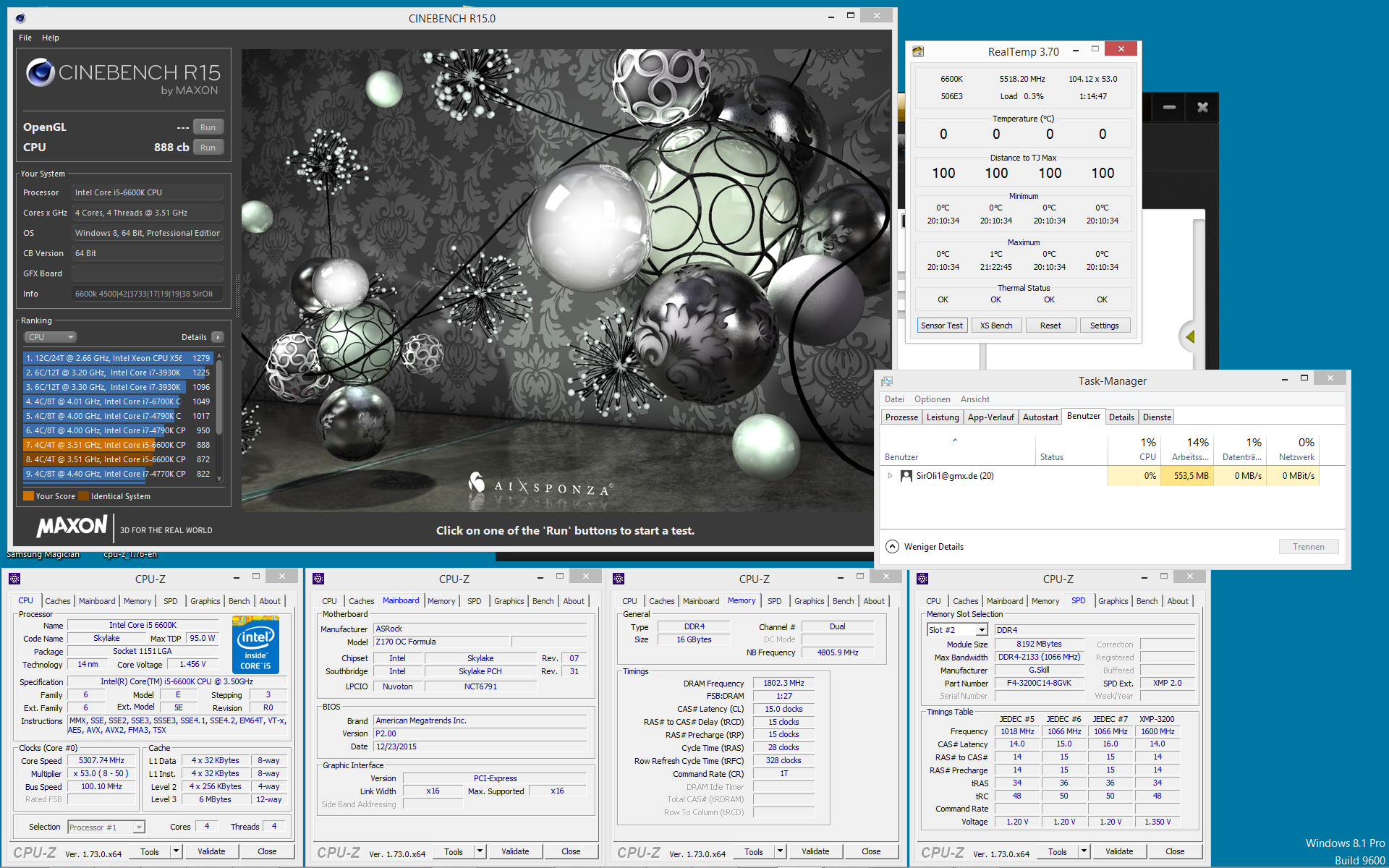Click the GFX Board field in Cinebench

tap(147, 273)
